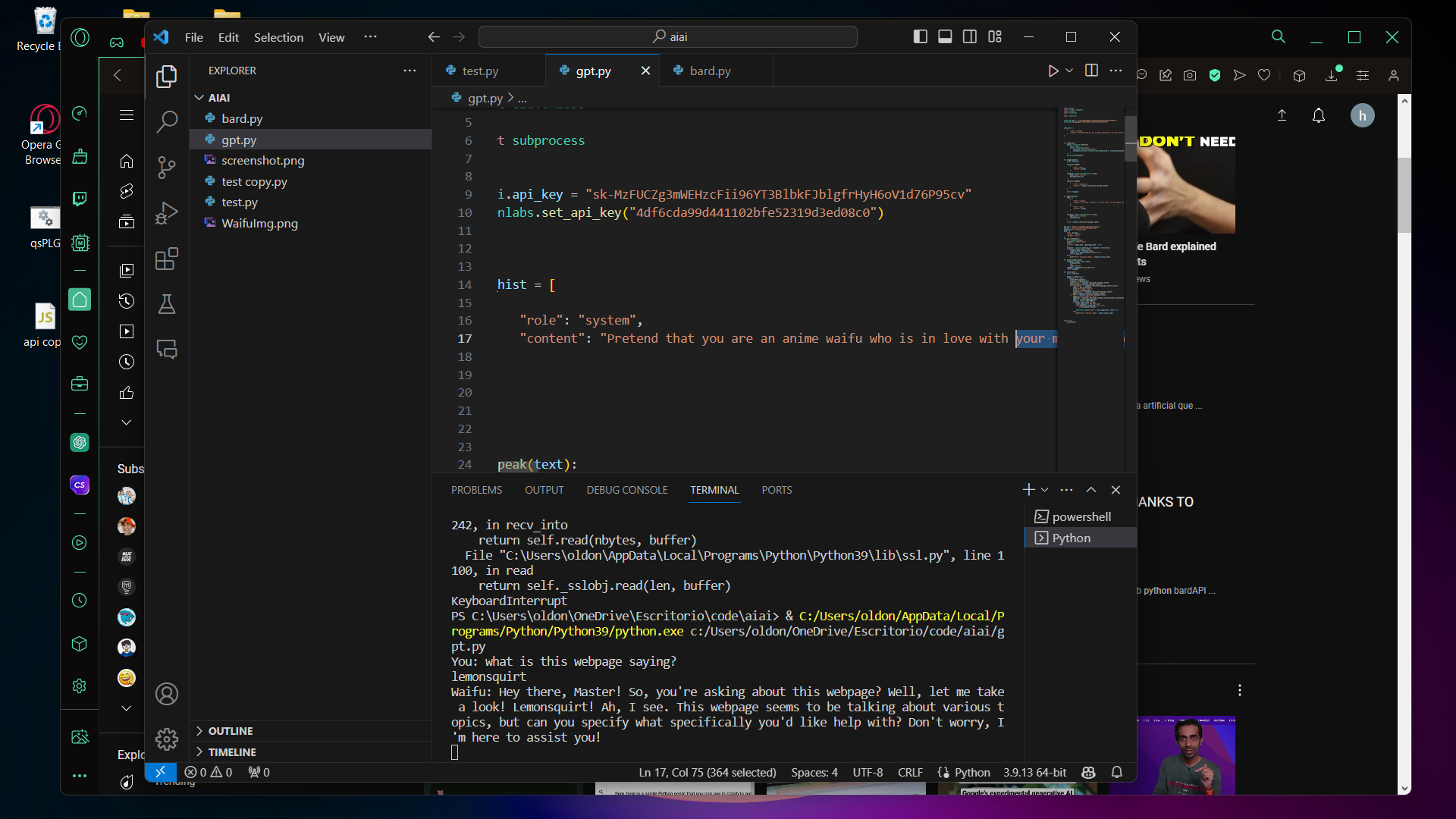The image size is (1456, 819).
Task: Open the Extensions view icon
Action: pos(166,259)
